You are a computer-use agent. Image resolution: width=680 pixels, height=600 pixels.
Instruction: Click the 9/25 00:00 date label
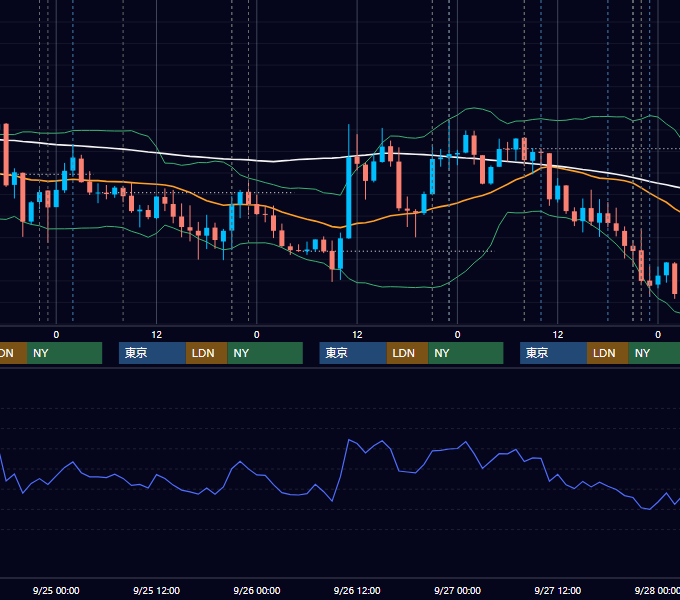click(x=56, y=590)
